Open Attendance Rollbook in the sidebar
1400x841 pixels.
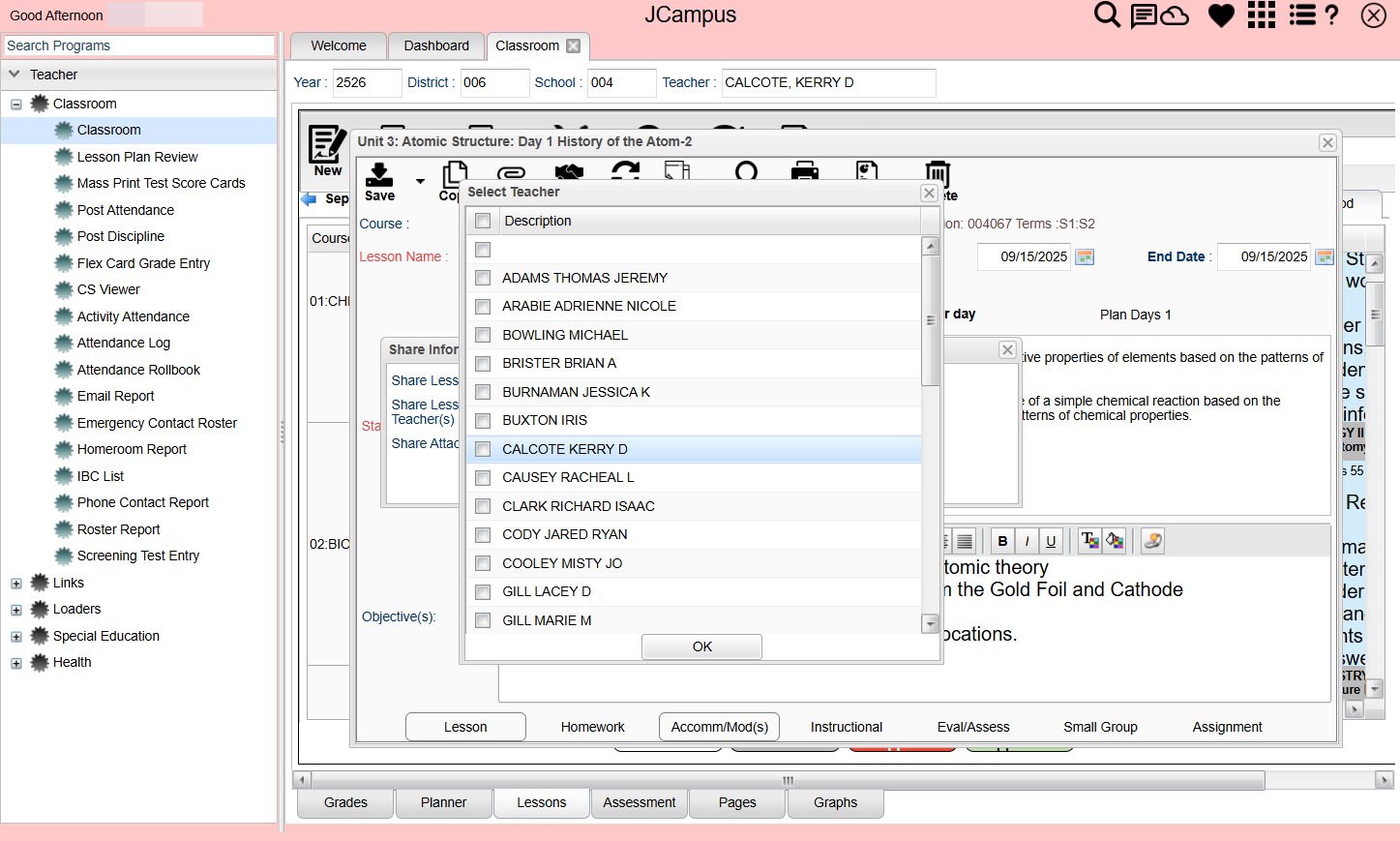138,370
